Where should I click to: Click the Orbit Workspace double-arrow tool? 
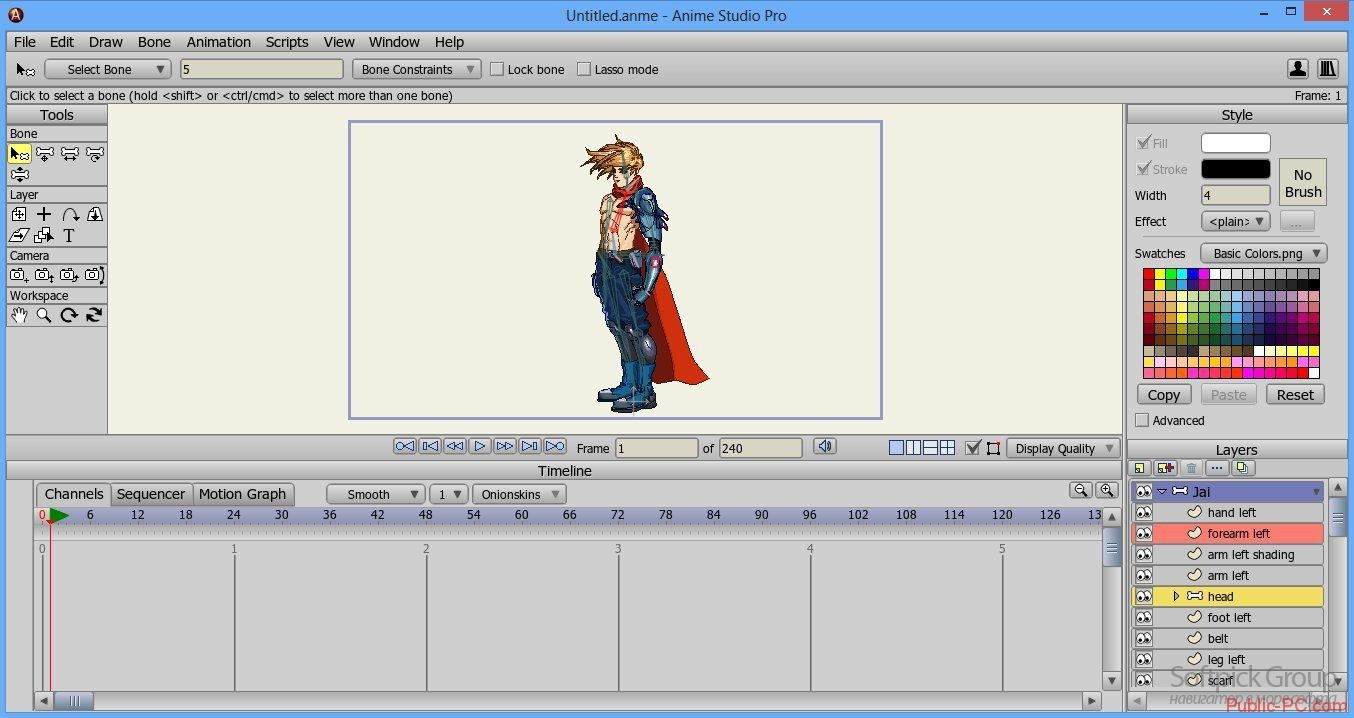click(94, 315)
